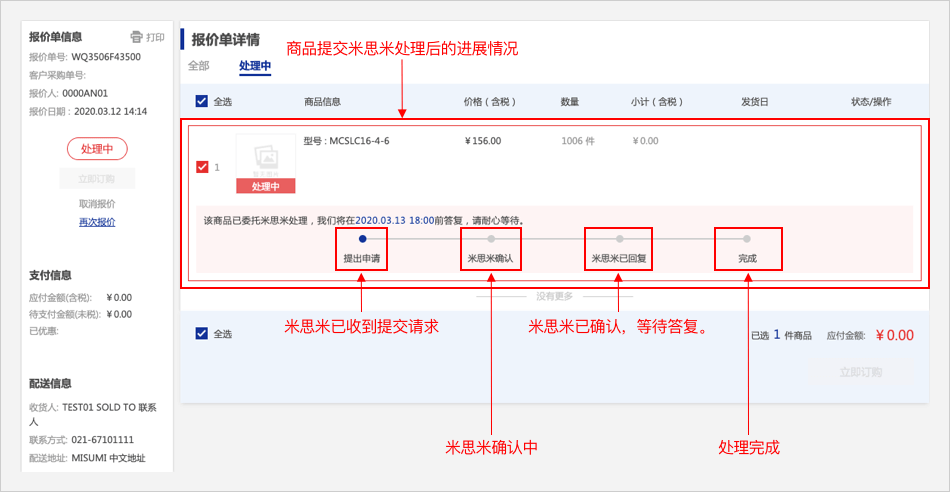Image resolution: width=950 pixels, height=492 pixels.
Task: Click the 状态/操作 column header
Action: pos(870,101)
